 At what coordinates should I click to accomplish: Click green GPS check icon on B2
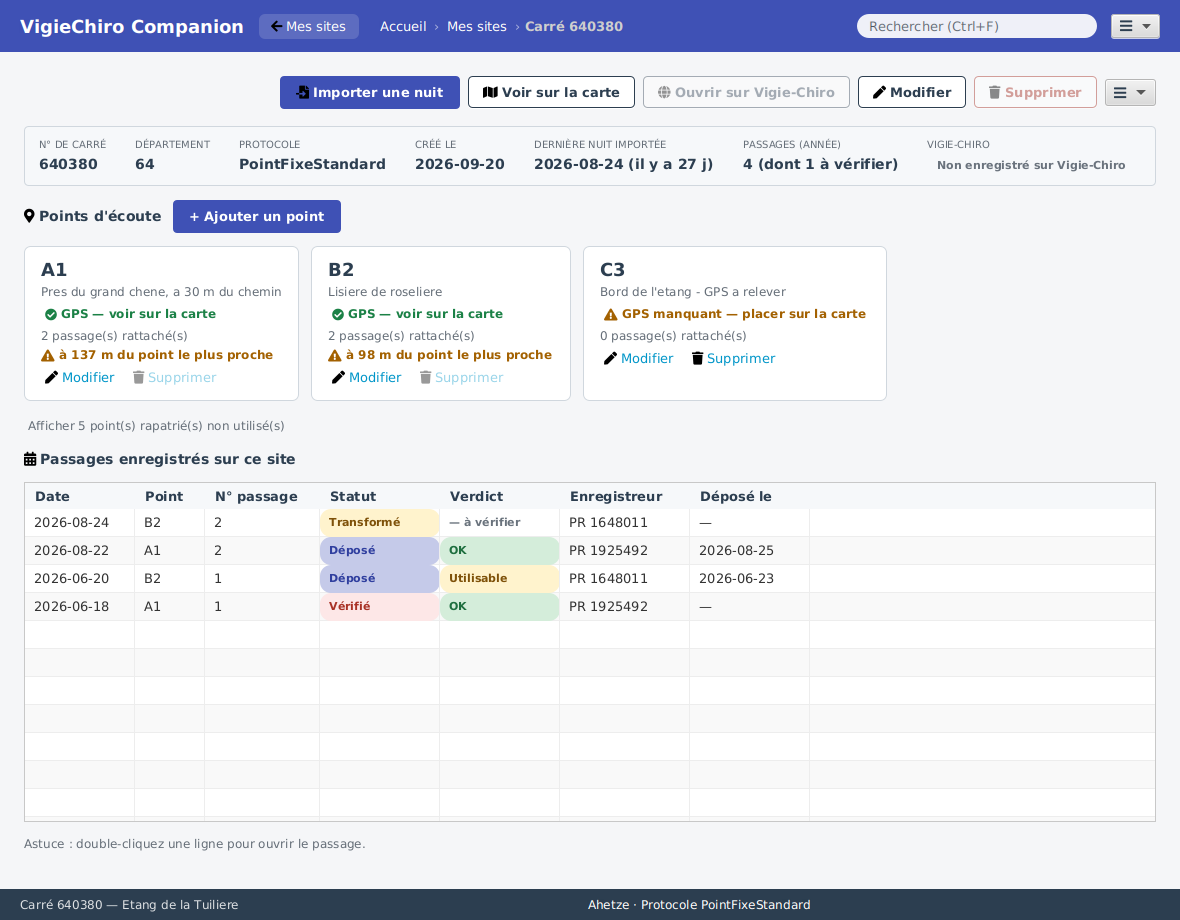click(x=337, y=314)
